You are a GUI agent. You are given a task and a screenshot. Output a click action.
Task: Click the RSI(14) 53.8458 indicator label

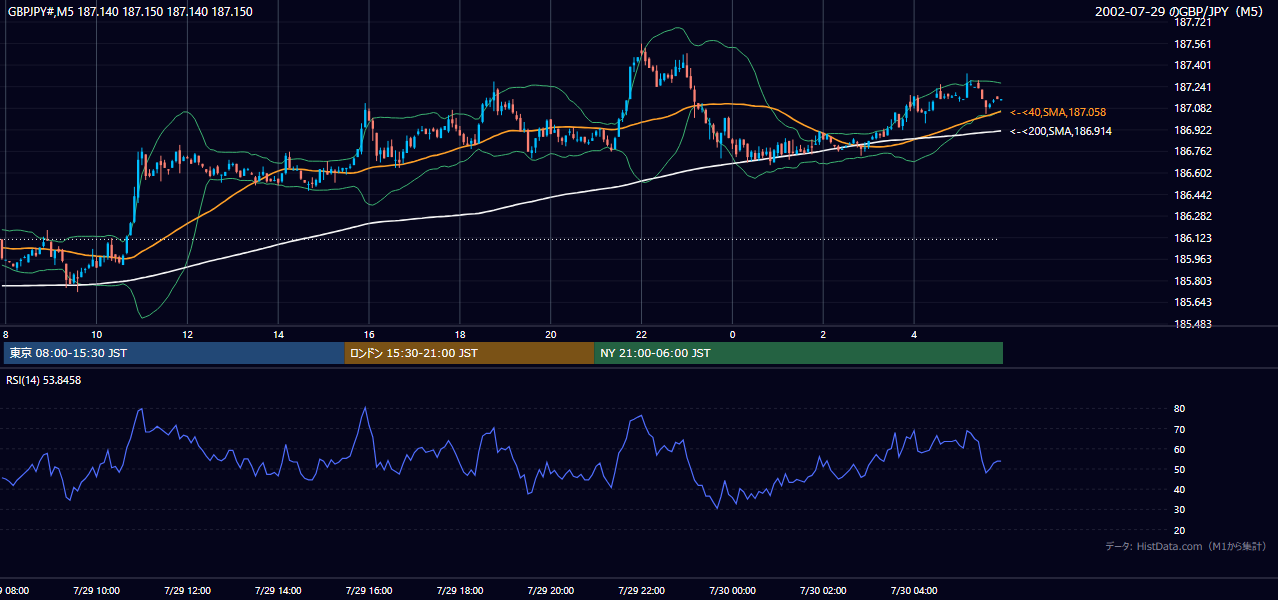coord(43,380)
